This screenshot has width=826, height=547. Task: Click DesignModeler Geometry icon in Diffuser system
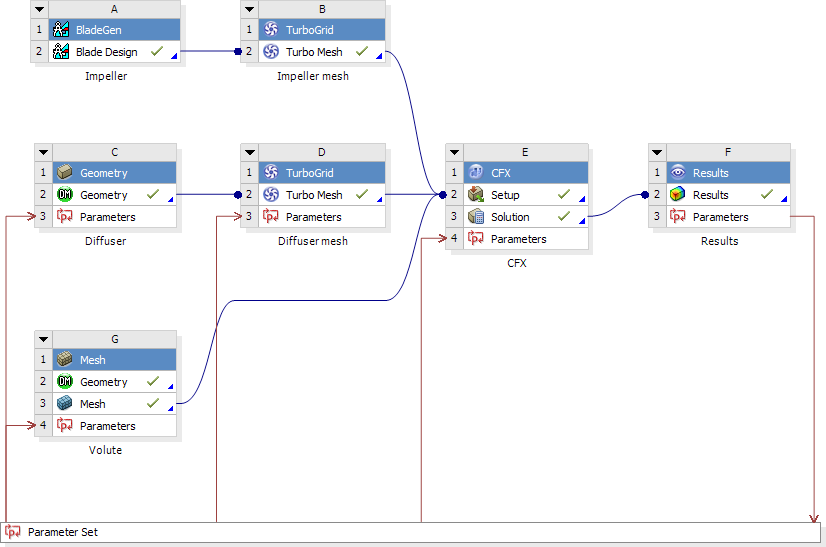(65, 194)
